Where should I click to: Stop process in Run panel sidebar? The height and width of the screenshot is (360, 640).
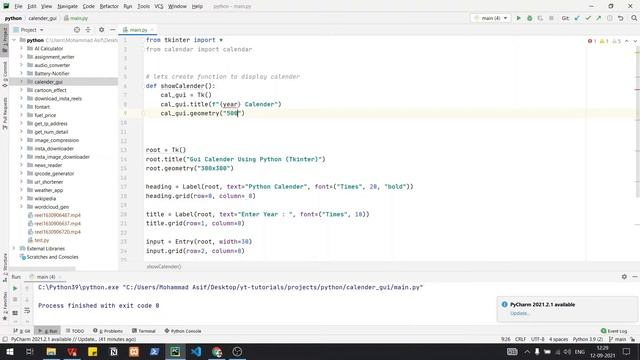coord(15,300)
